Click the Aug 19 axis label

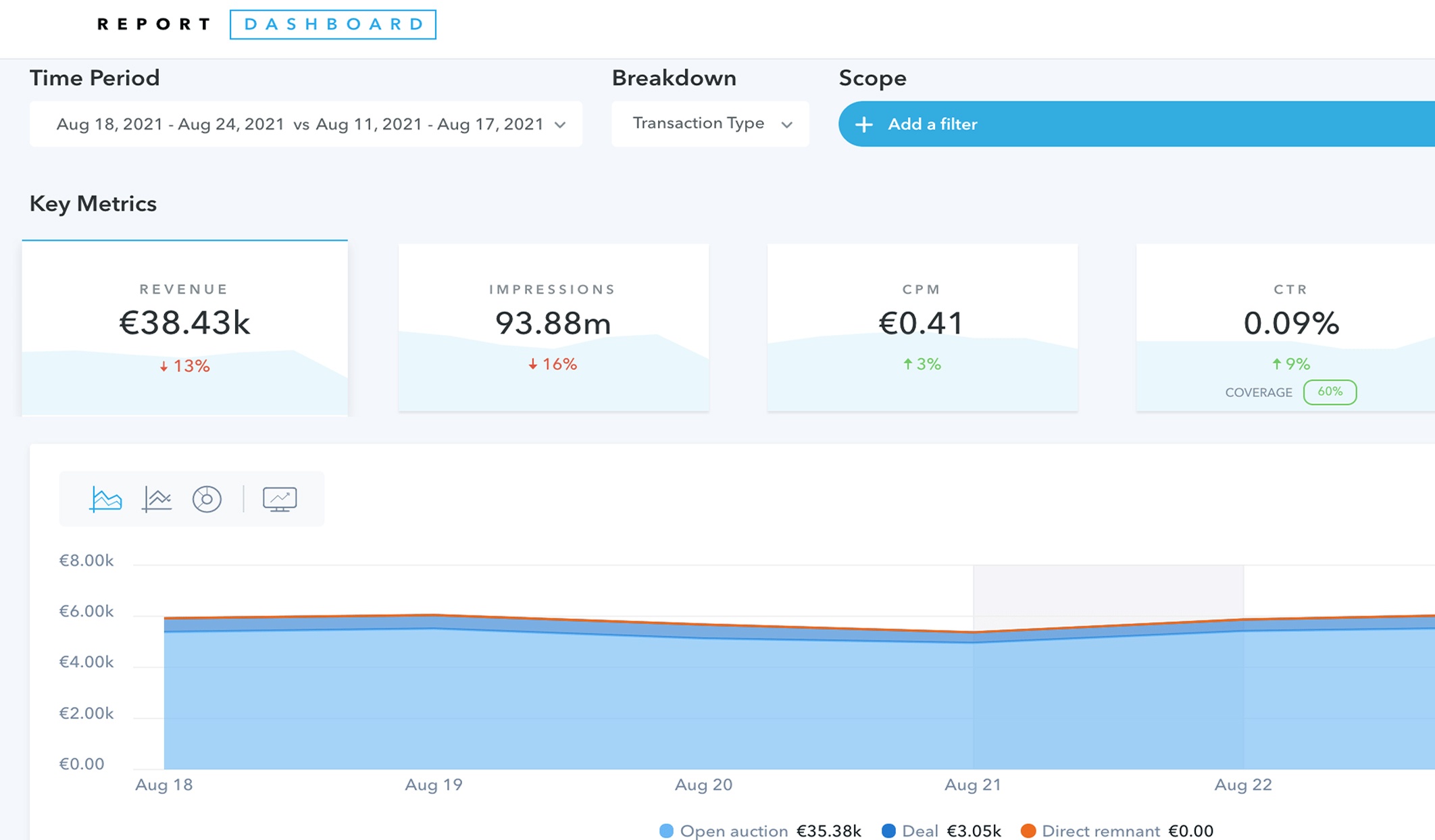434,785
